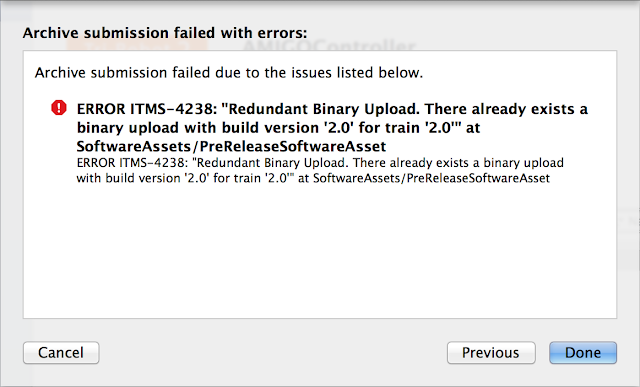Click the 'Archive submission failed with errors:' heading
Image resolution: width=640 pixels, height=387 pixels.
point(165,33)
